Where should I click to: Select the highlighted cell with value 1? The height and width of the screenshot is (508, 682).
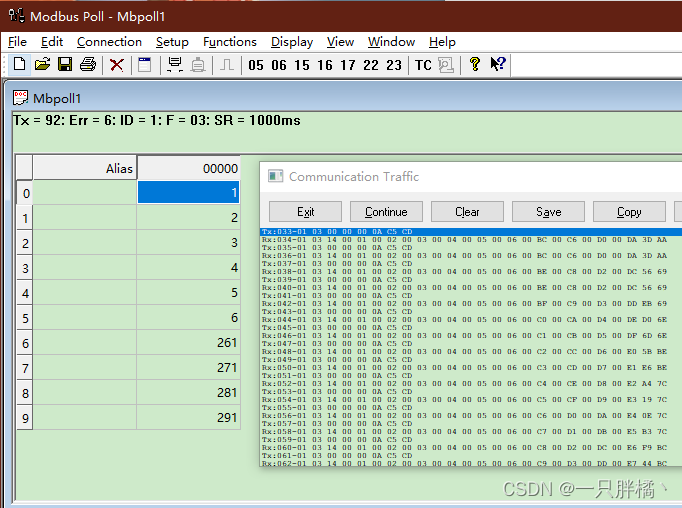(188, 192)
